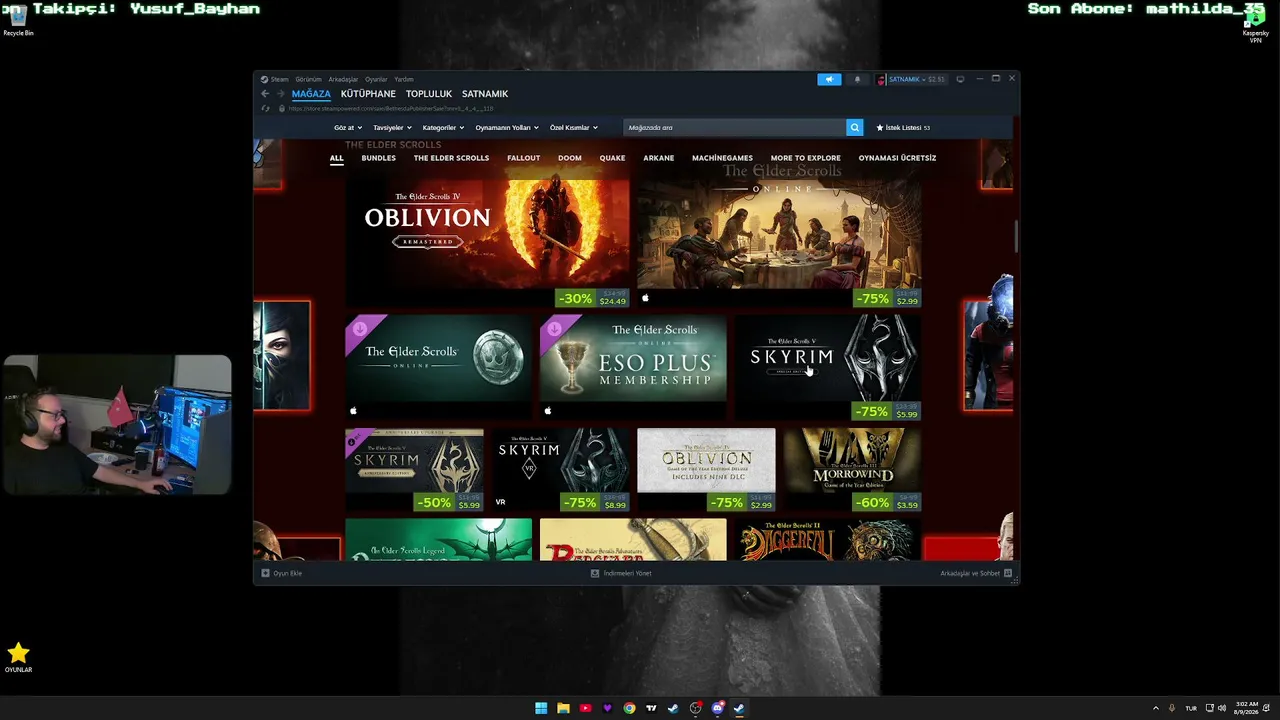
Task: Open Kaspersky VPN desktop shortcut
Action: (x=1256, y=27)
